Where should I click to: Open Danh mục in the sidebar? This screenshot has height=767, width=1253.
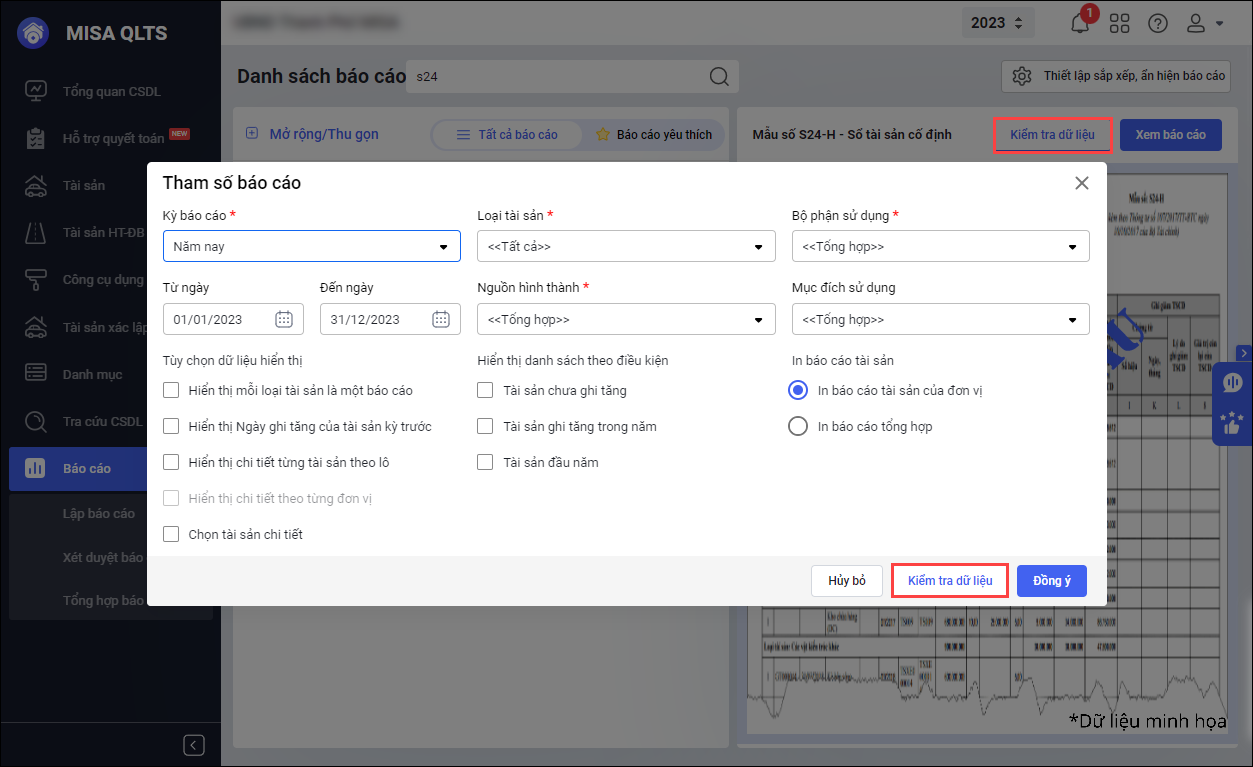[92, 374]
